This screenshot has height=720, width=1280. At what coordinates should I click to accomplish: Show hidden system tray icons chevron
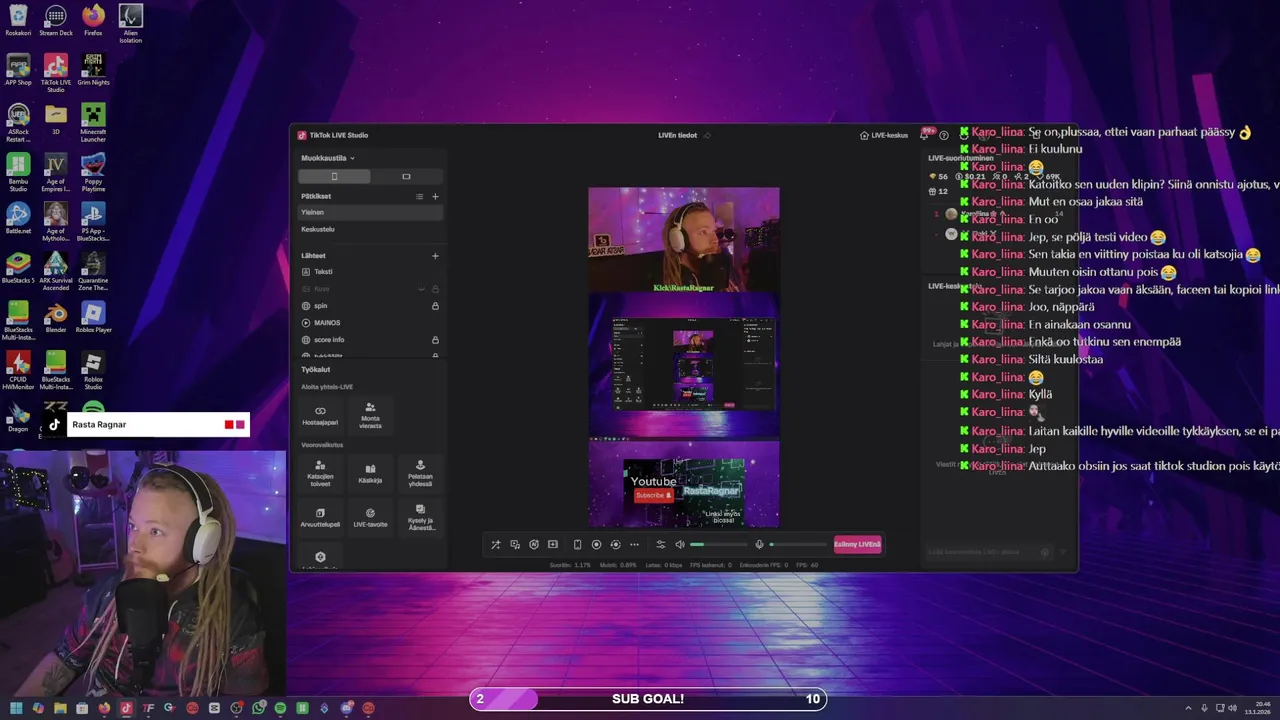click(x=1188, y=708)
